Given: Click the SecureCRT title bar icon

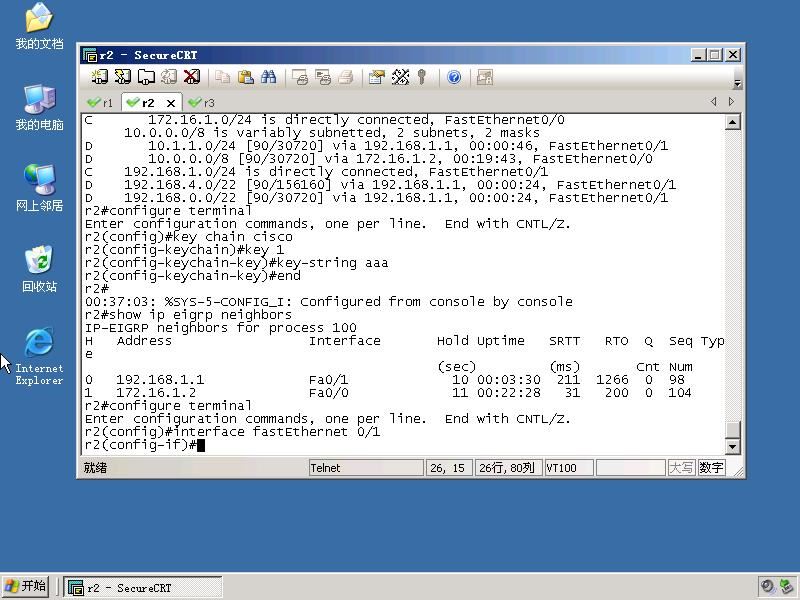Looking at the screenshot, I should [x=90, y=55].
